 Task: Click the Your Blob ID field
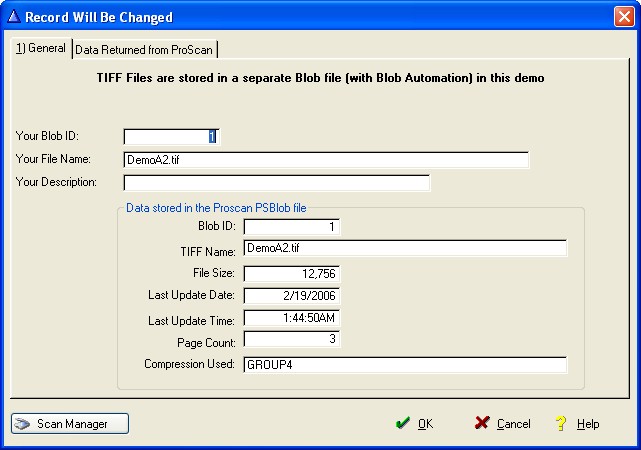(171, 137)
